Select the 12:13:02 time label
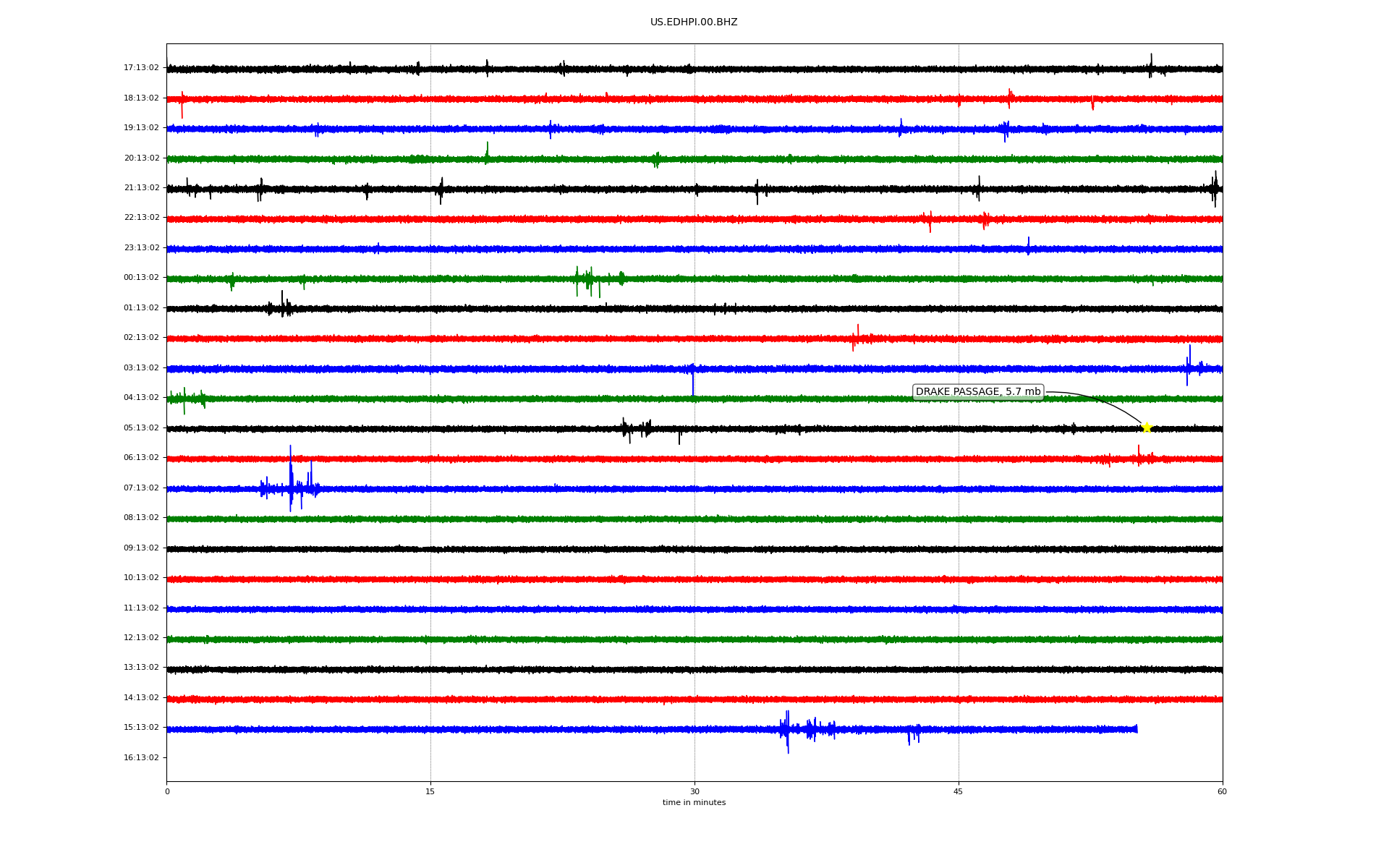 click(141, 638)
